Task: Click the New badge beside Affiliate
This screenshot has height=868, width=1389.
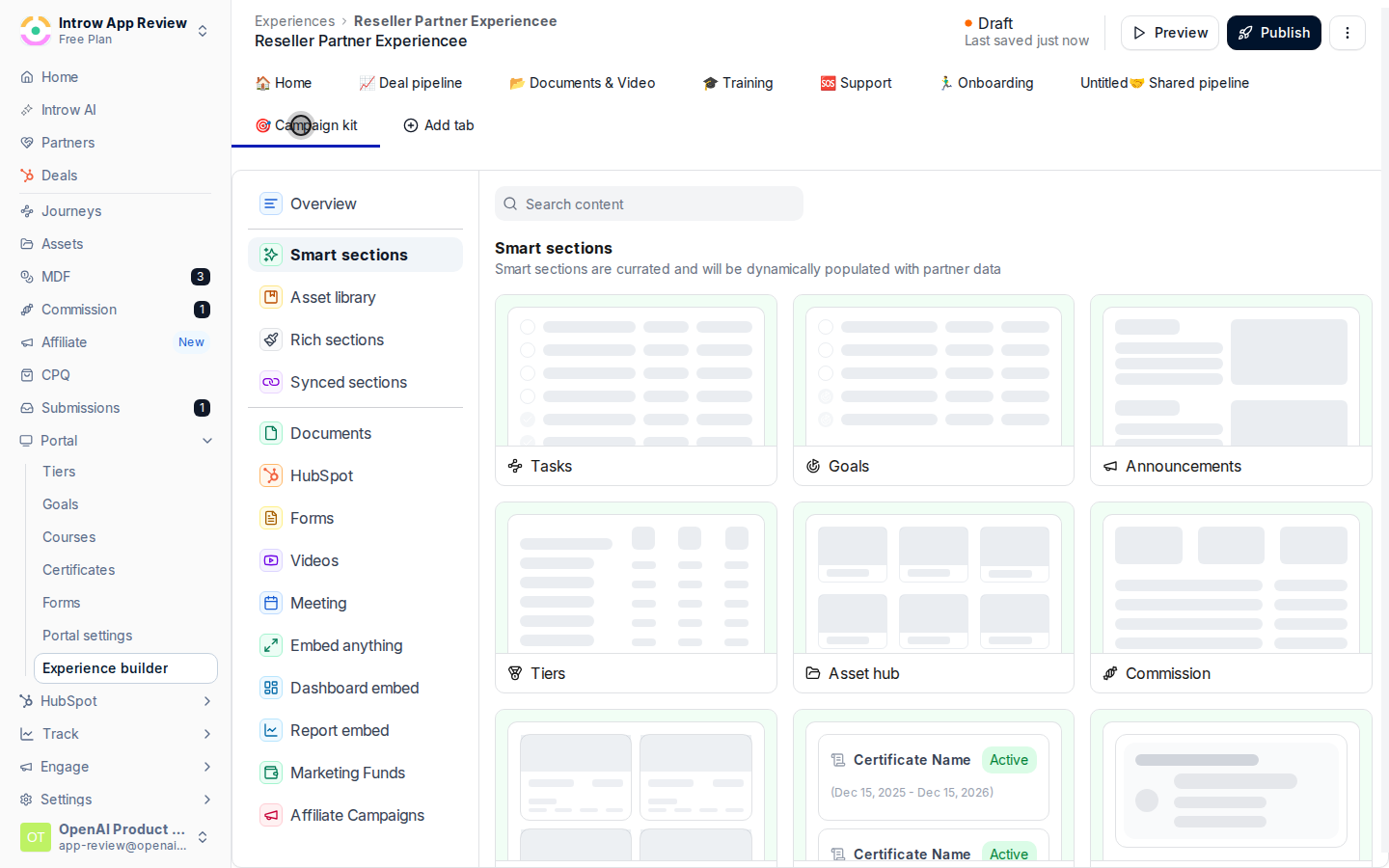Action: click(191, 342)
